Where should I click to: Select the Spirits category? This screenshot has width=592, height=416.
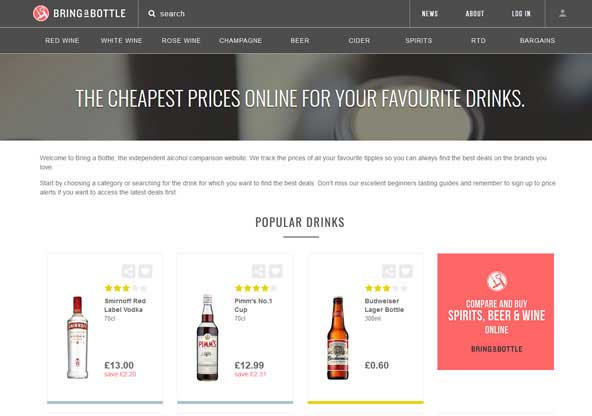(x=419, y=40)
